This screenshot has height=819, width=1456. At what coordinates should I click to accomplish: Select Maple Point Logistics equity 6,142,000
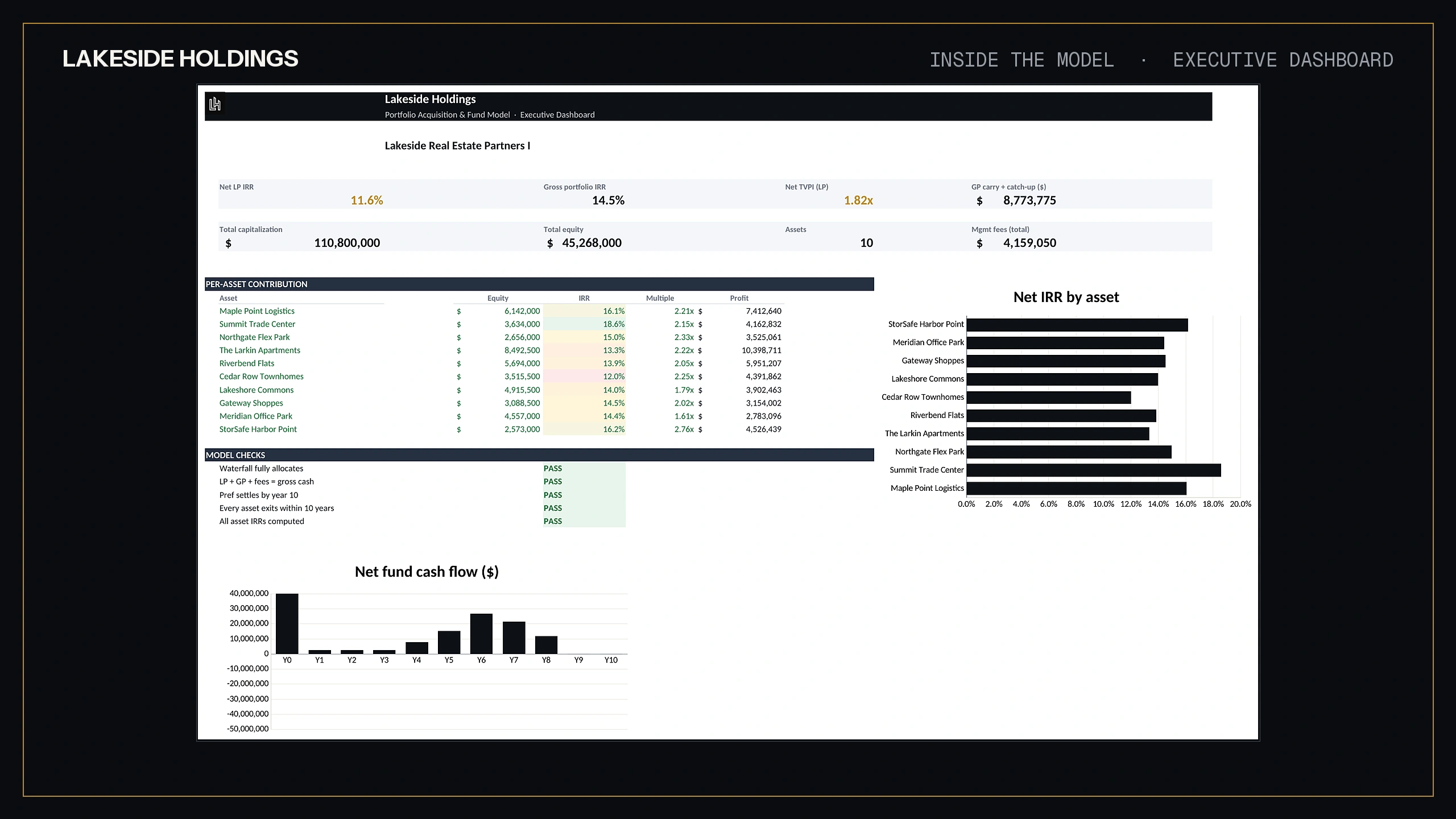(x=522, y=311)
